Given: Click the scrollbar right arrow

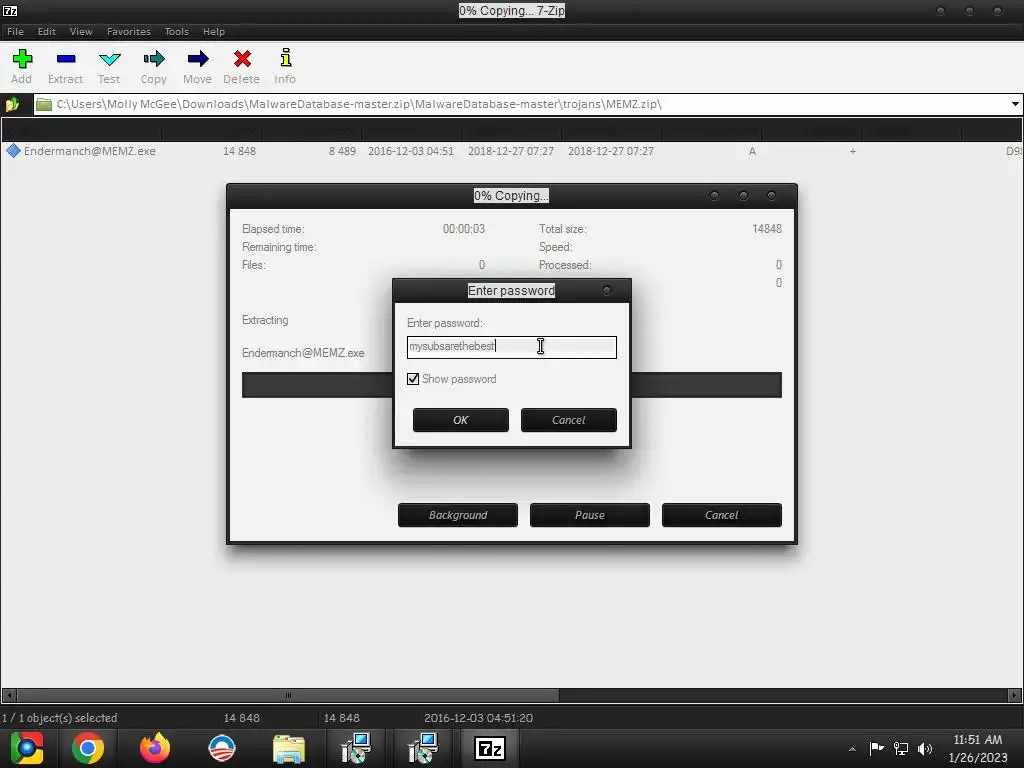Looking at the screenshot, I should click(x=1015, y=696).
